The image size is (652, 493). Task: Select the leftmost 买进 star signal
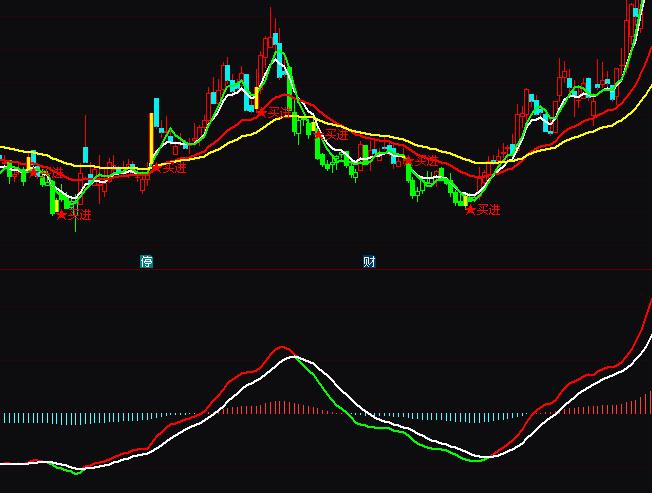[x=33, y=171]
